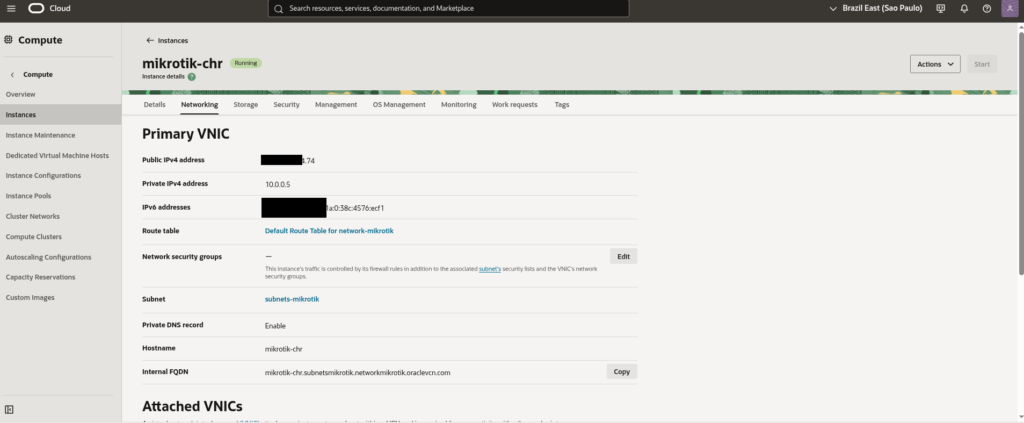Click the search resources input field
Image resolution: width=1024 pixels, height=423 pixels.
click(x=449, y=8)
